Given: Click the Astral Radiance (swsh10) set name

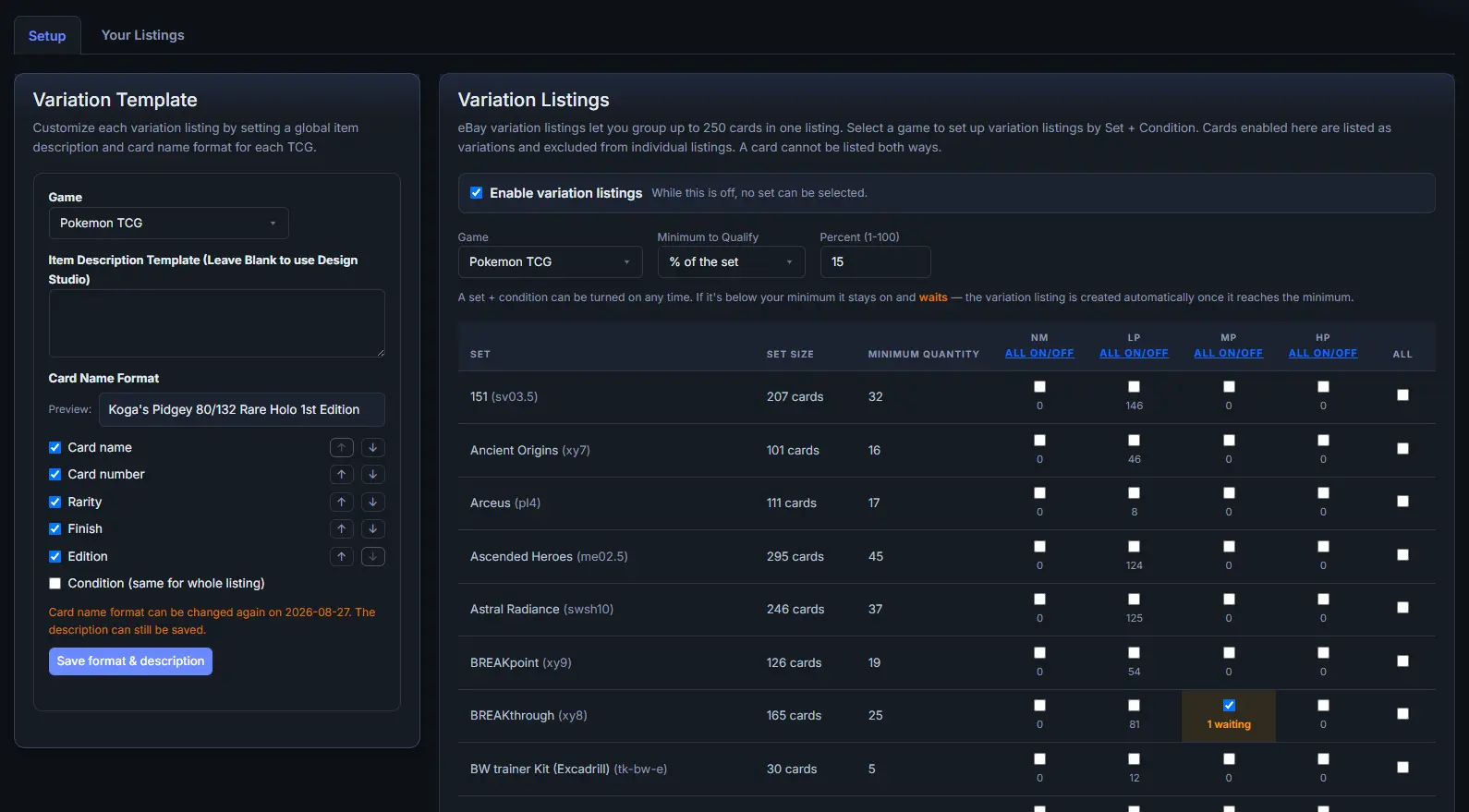Looking at the screenshot, I should 541,610.
